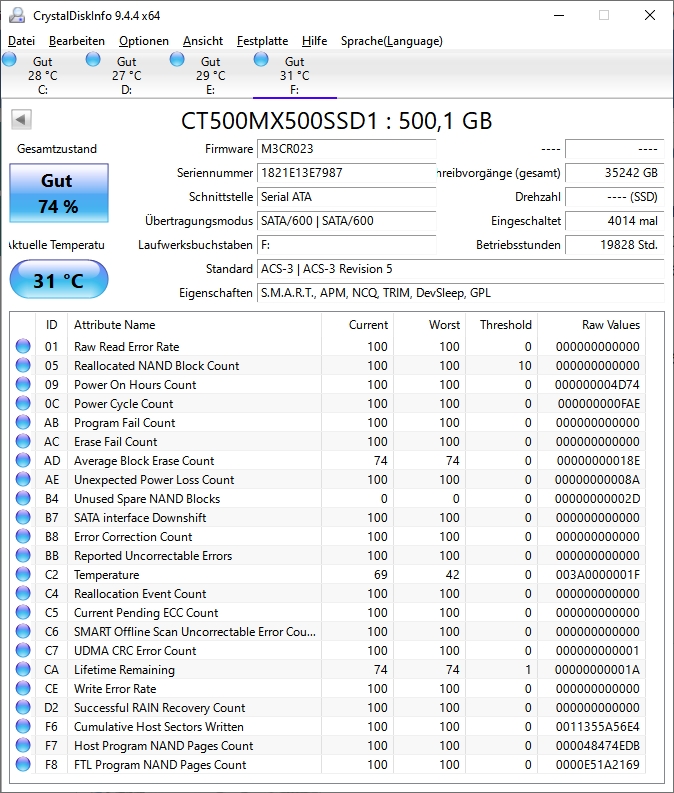Select drive F: health status orb

click(x=261, y=60)
